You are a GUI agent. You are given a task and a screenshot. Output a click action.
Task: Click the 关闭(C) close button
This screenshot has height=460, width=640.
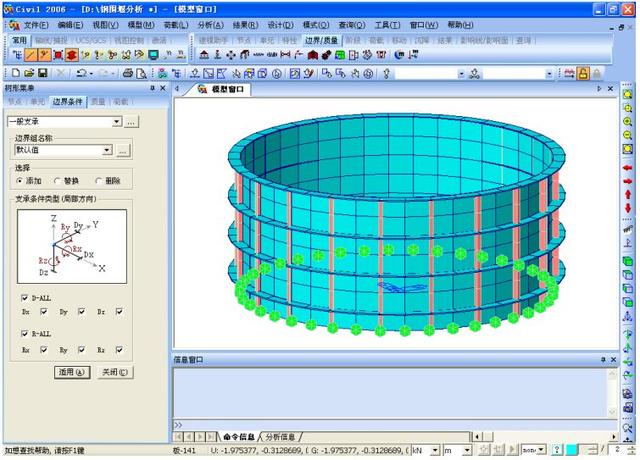(115, 372)
